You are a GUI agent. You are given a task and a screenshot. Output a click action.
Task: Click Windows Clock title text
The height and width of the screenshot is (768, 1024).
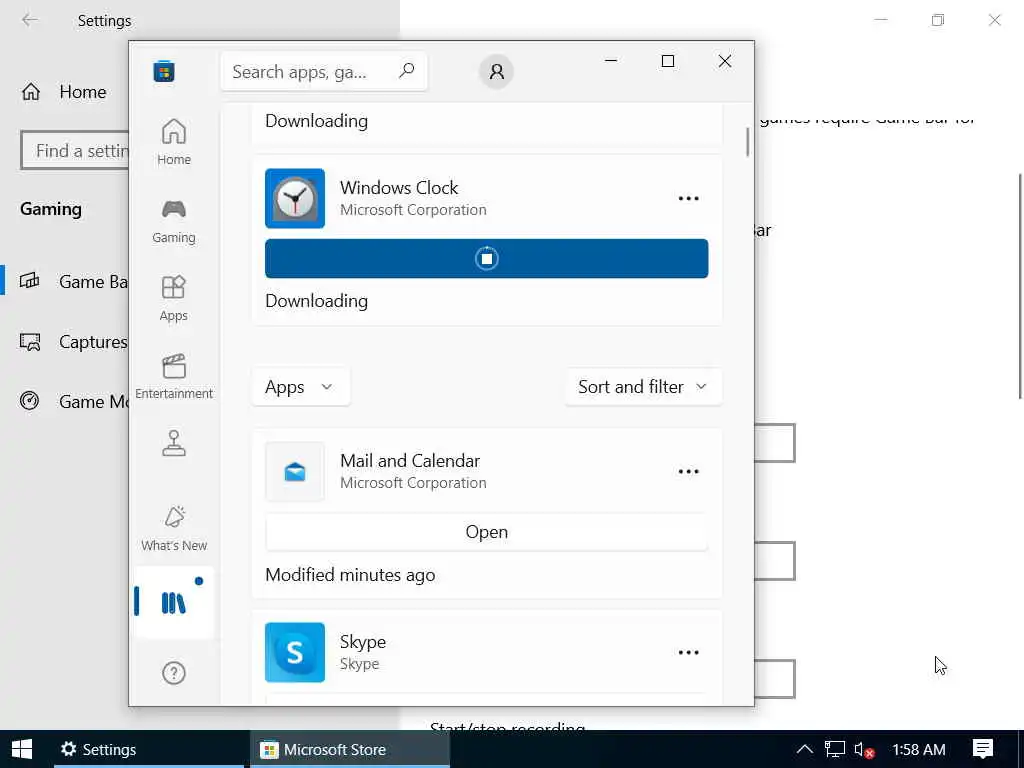click(x=399, y=188)
